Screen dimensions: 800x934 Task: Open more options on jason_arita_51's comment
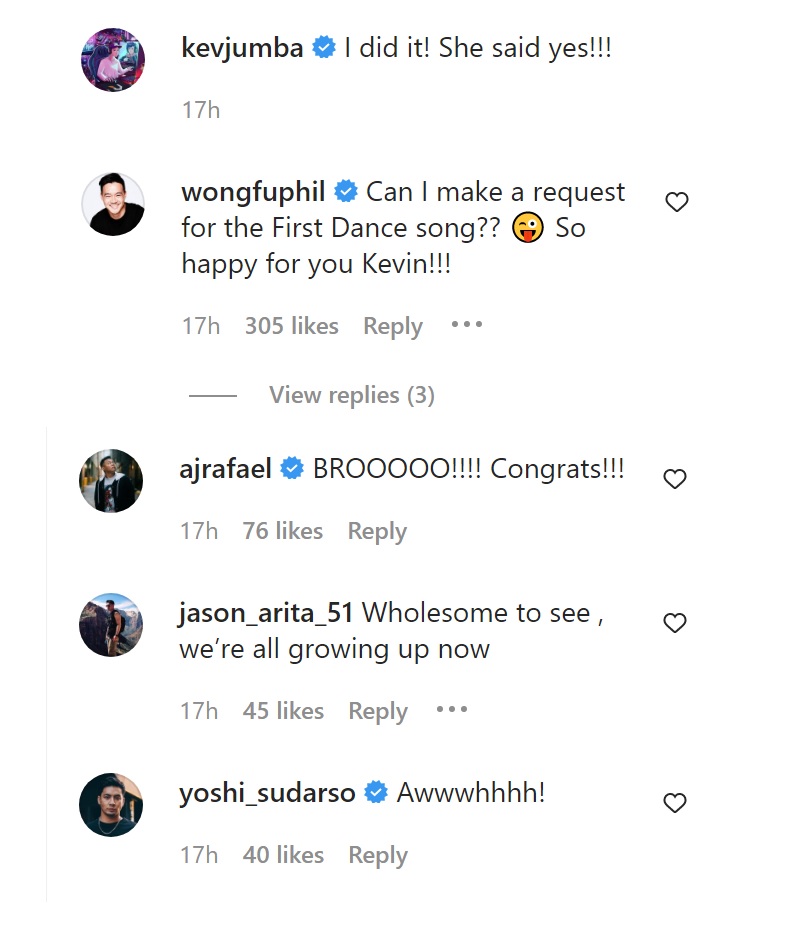tap(451, 710)
